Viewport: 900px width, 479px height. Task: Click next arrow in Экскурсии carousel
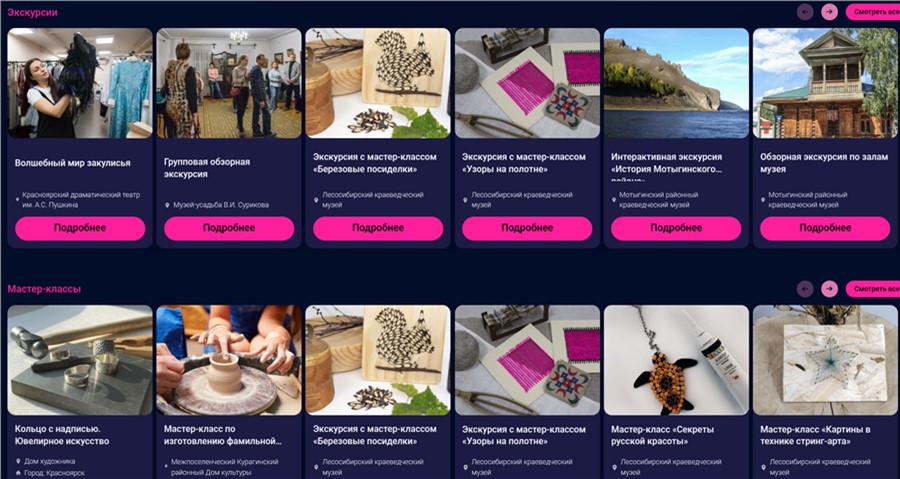pyautogui.click(x=829, y=12)
